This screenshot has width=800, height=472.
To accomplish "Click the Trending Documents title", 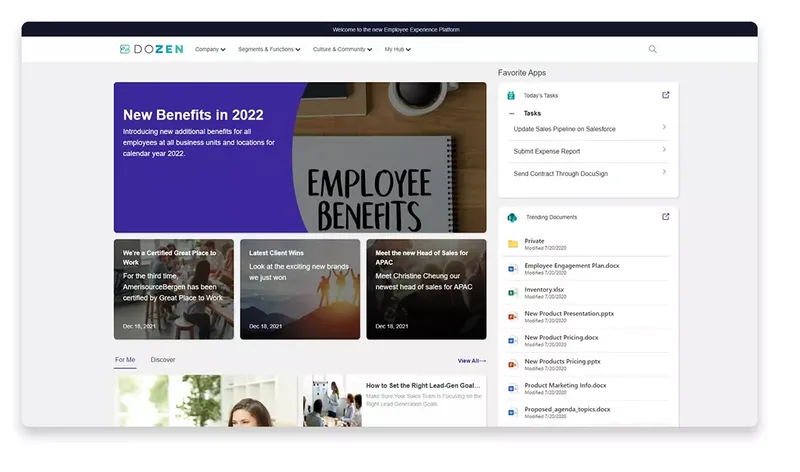I will [x=552, y=217].
